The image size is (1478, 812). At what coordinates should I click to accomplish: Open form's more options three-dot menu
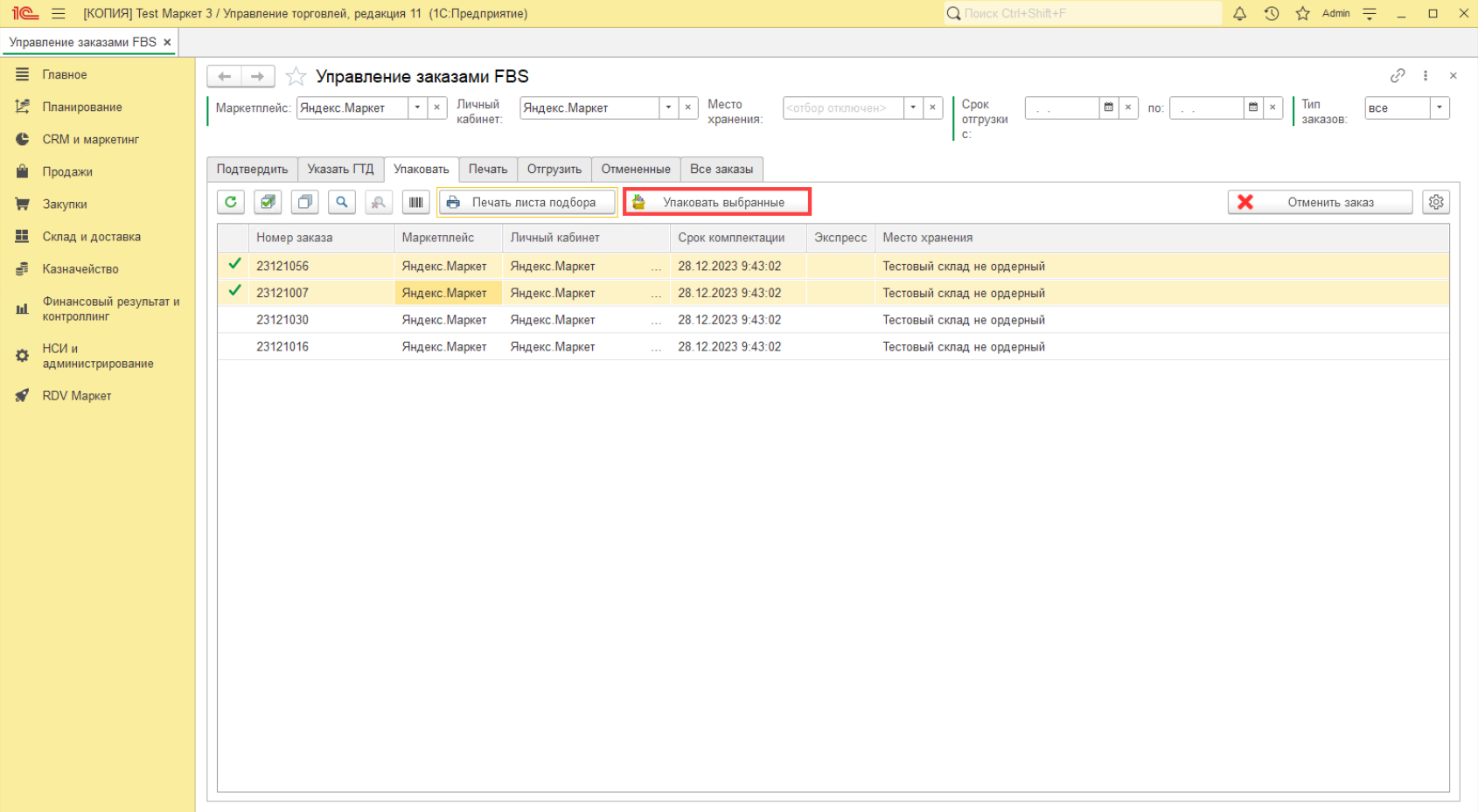point(1426,76)
